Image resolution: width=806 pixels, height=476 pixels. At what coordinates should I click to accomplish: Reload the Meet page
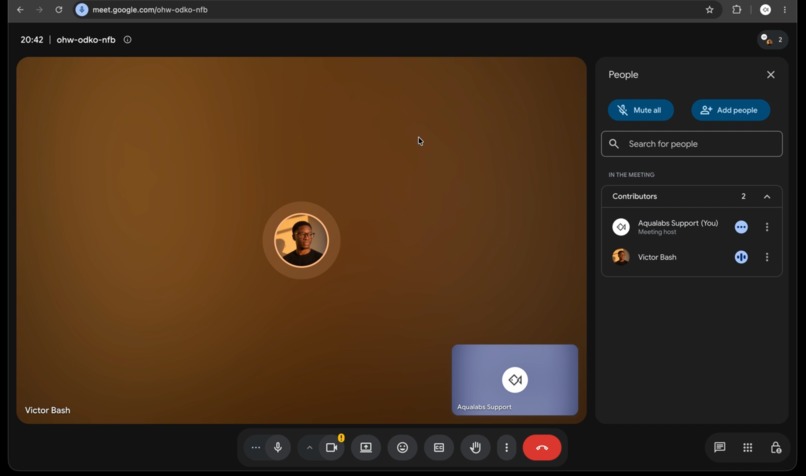[x=59, y=10]
